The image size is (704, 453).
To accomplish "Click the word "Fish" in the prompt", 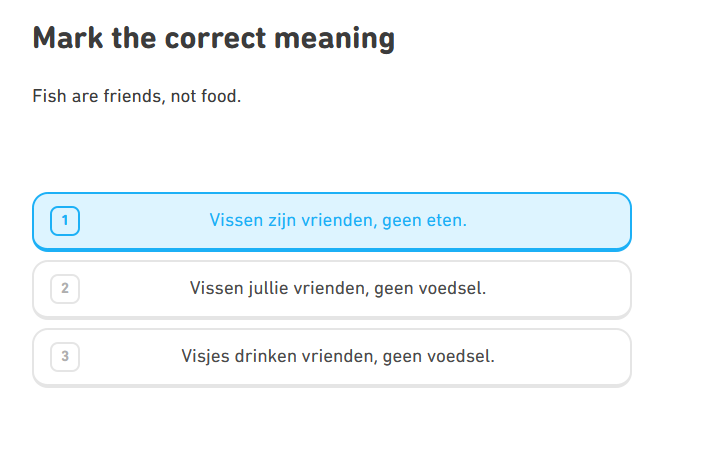I will 49,97.
